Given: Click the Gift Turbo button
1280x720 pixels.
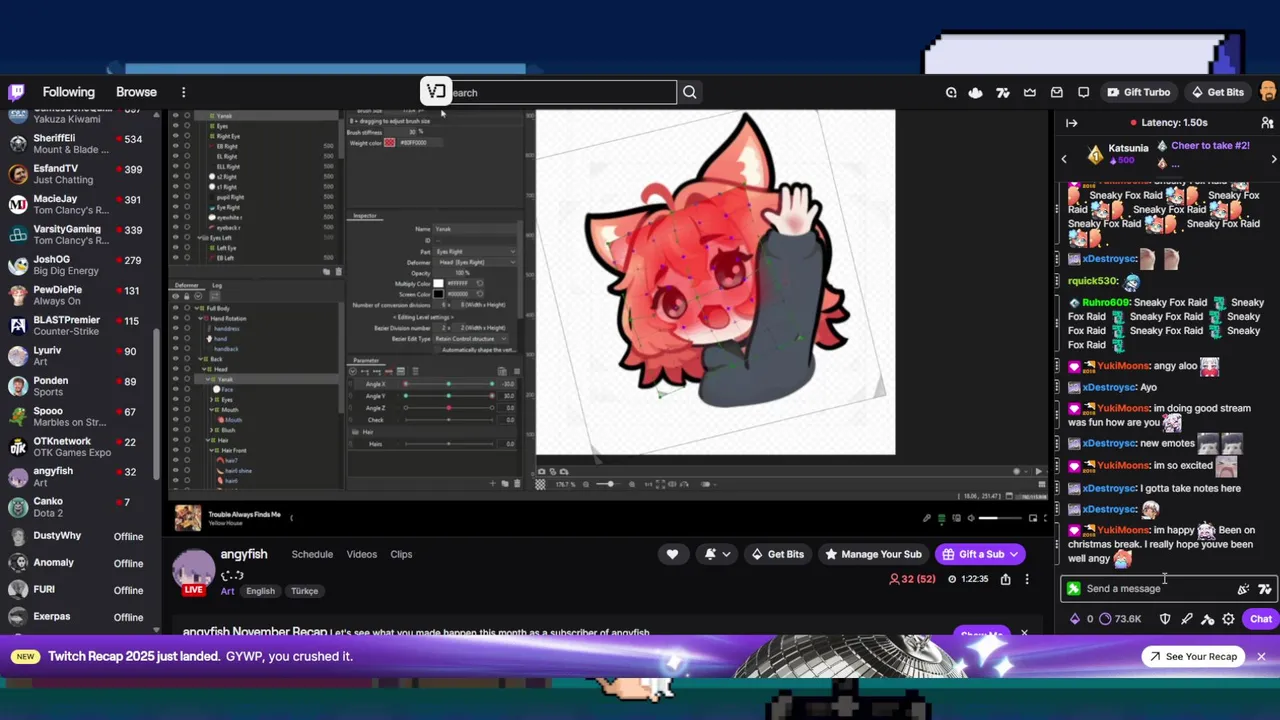Looking at the screenshot, I should click(1138, 92).
